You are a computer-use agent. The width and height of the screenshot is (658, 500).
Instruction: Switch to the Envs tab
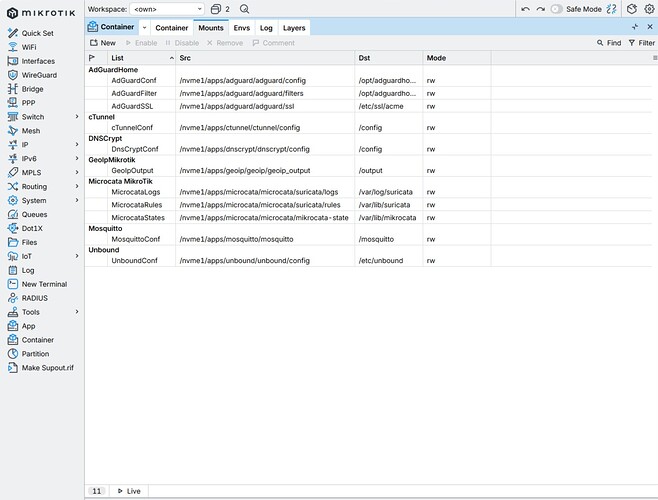[242, 28]
